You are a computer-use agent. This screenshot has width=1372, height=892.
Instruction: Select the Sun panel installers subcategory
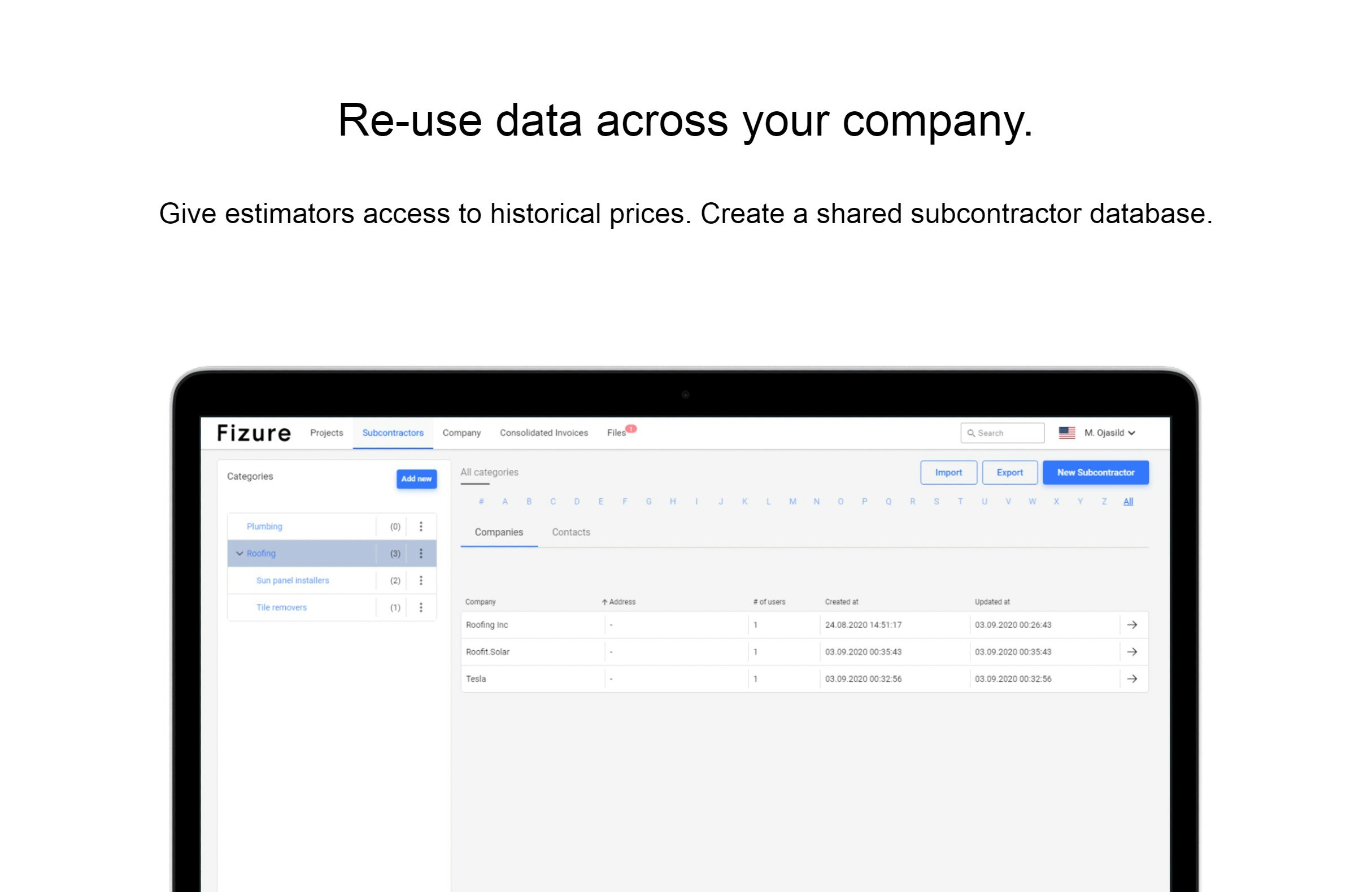click(292, 581)
